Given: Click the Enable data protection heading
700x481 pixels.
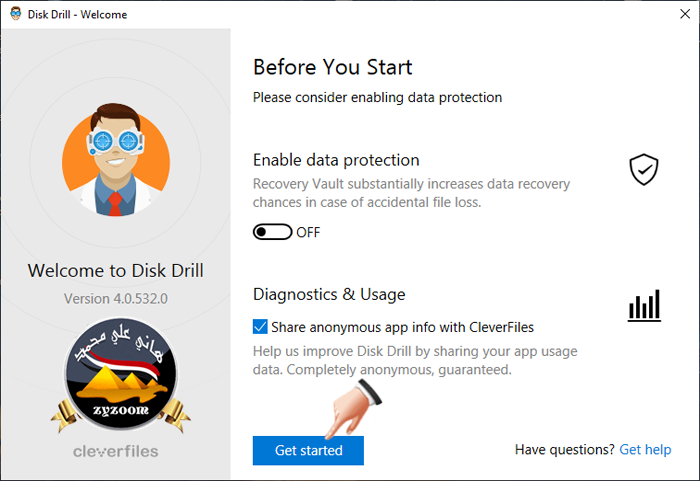Looking at the screenshot, I should 336,160.
